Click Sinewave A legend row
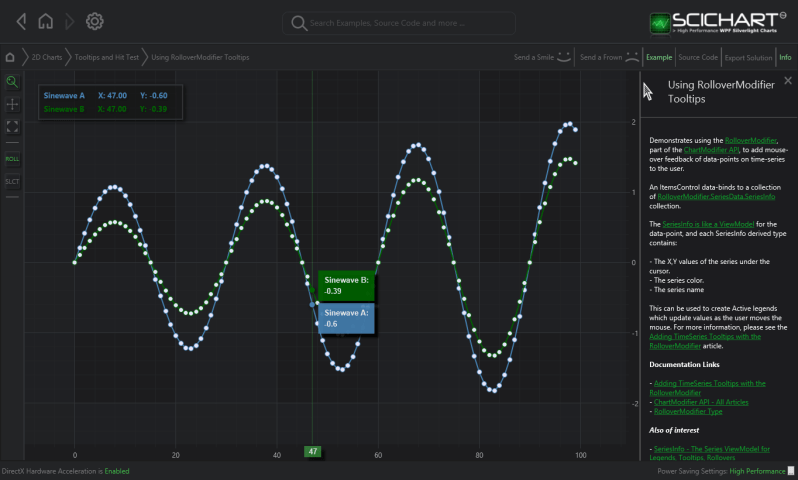 [x=106, y=95]
